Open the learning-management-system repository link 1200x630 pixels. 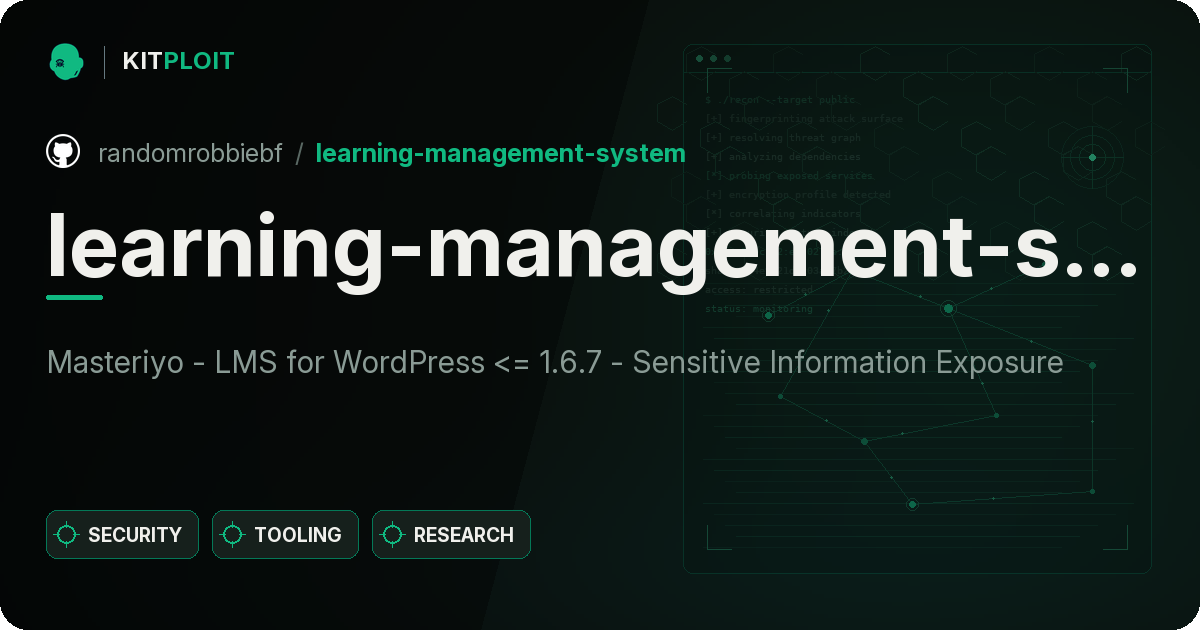(500, 153)
